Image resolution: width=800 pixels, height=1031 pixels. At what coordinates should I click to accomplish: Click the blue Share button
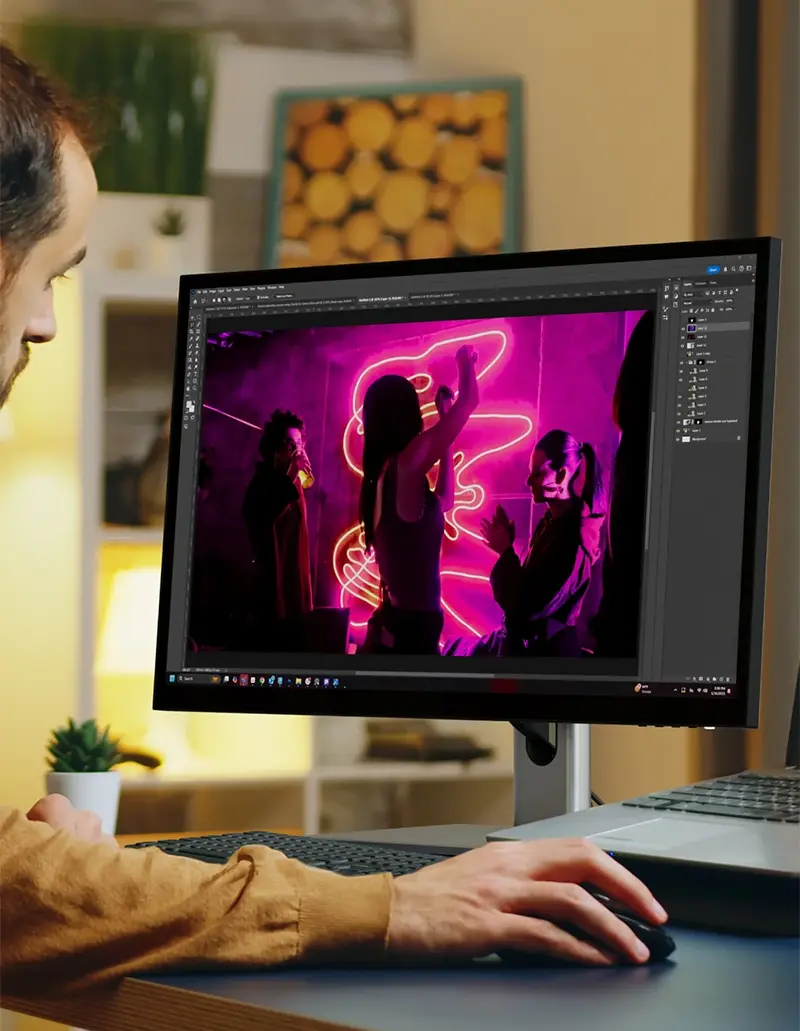tap(713, 270)
